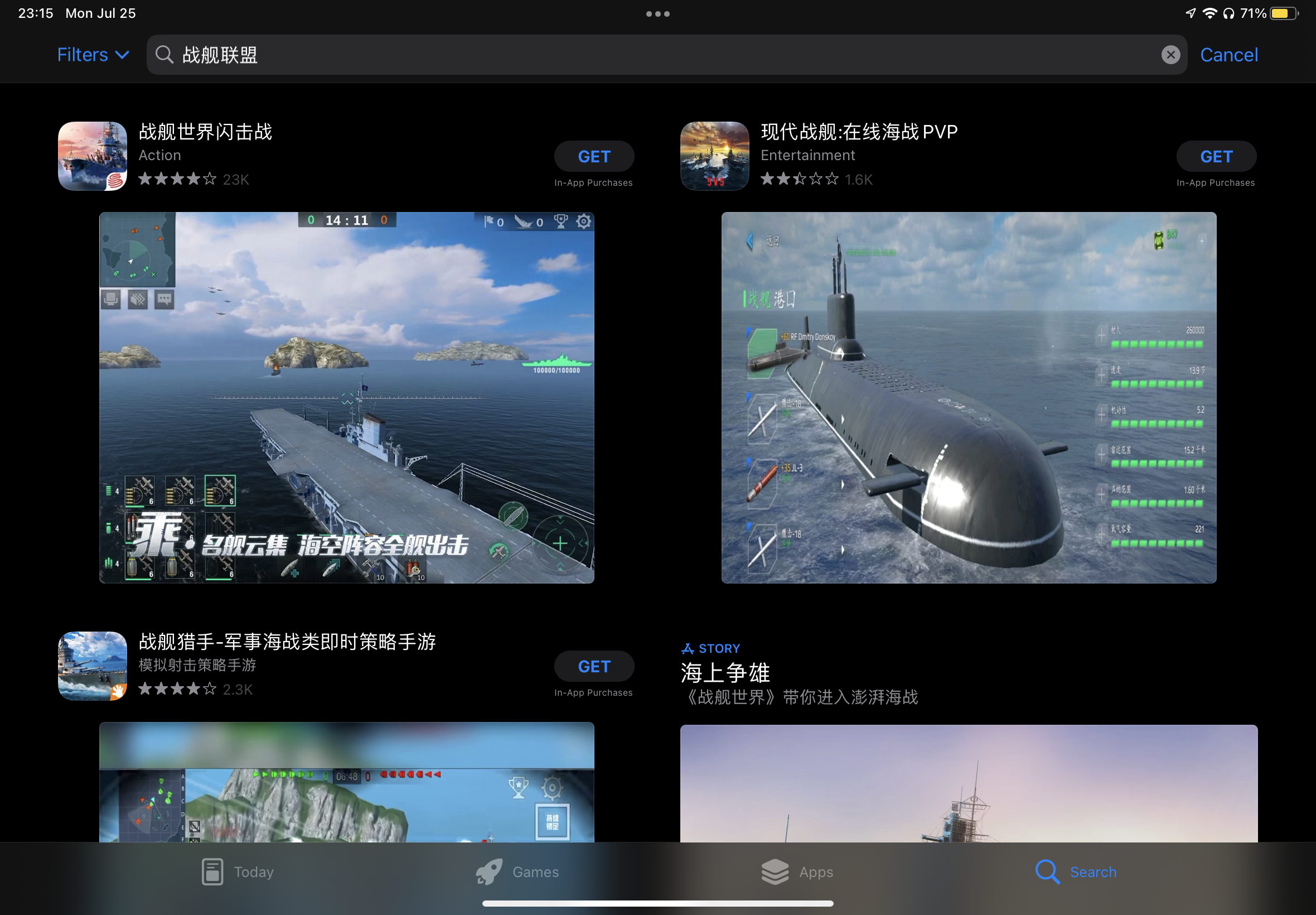The width and height of the screenshot is (1316, 915).
Task: Click the 模拟射击策略手游 subtitle
Action: coord(197,665)
